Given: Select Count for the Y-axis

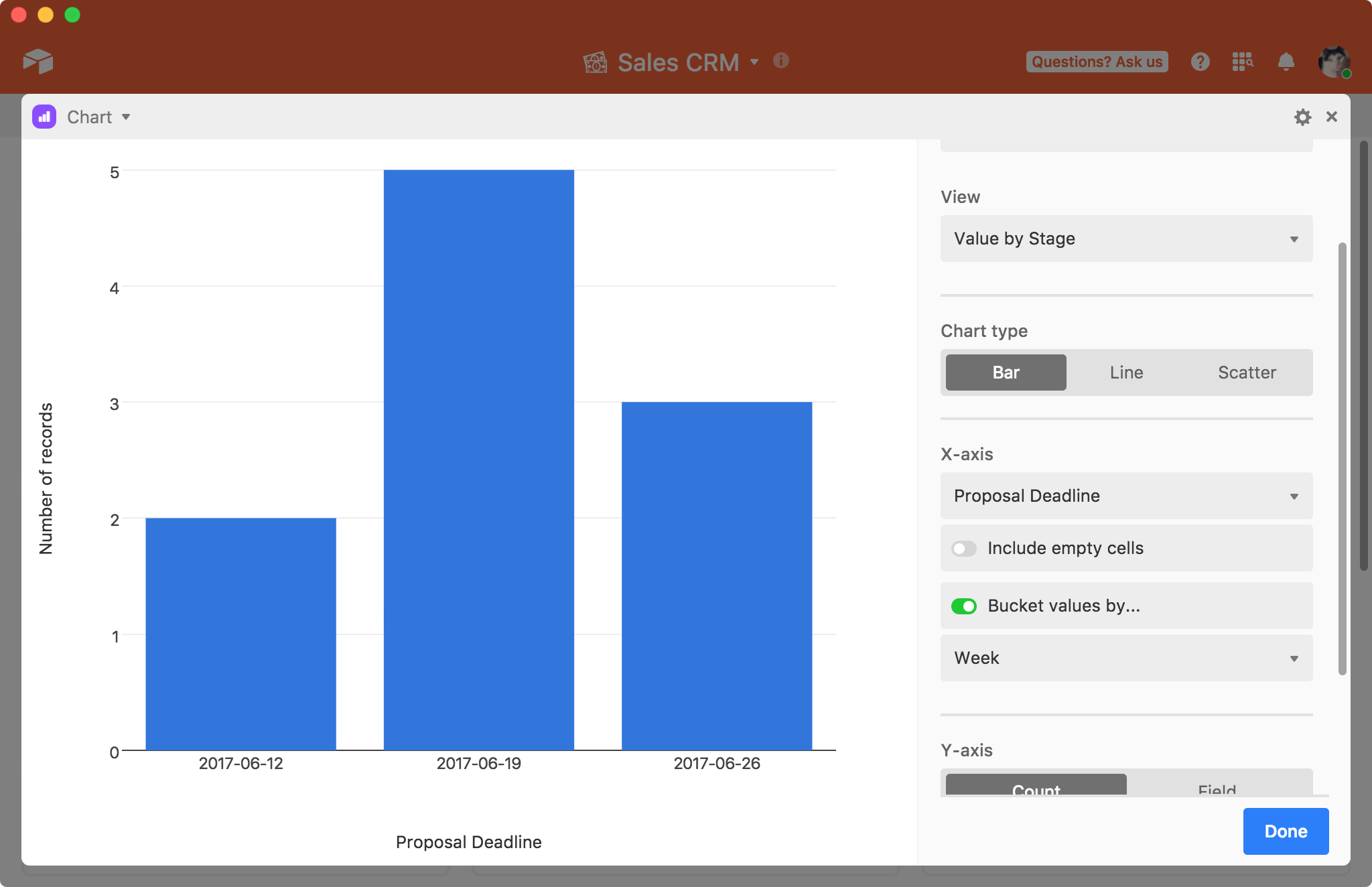Looking at the screenshot, I should 1036,784.
